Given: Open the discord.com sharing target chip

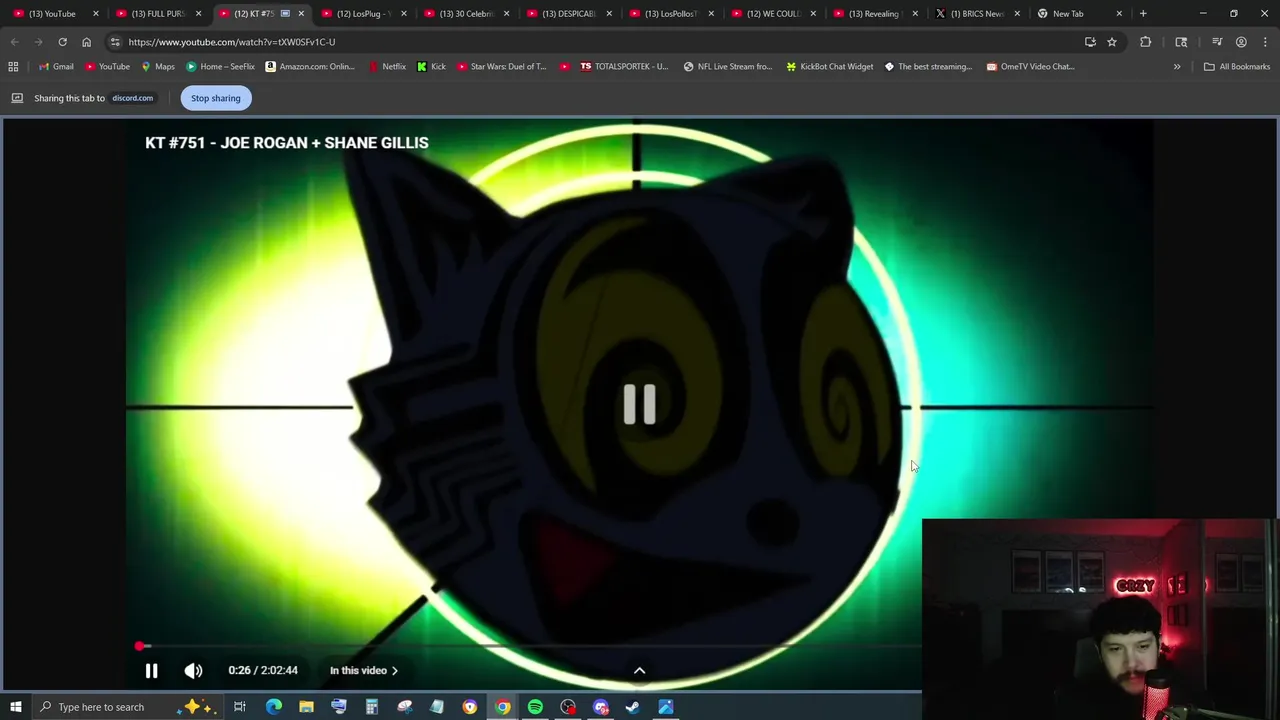Looking at the screenshot, I should click(x=132, y=98).
